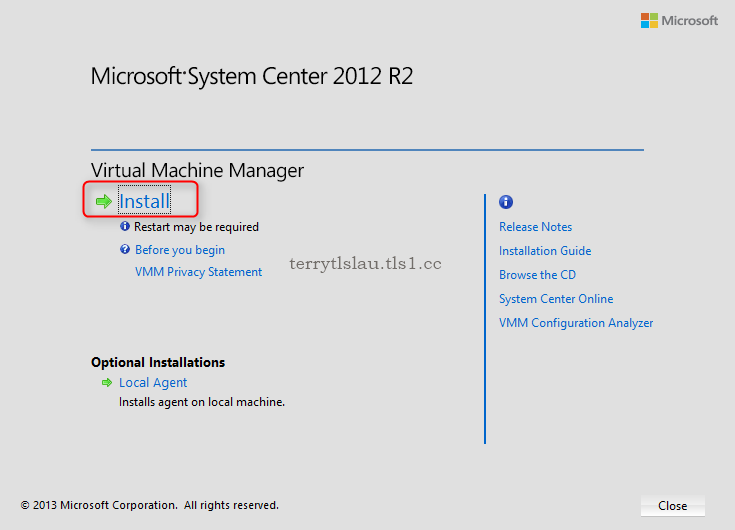Click the Install link for Virtual Machine Manager
The width and height of the screenshot is (735, 530).
(x=144, y=201)
